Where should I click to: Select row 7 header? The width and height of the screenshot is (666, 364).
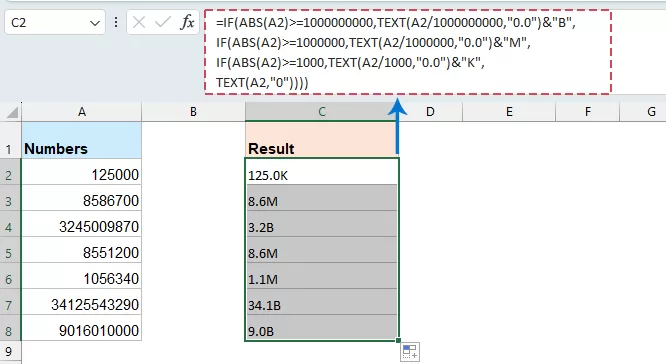[10, 302]
